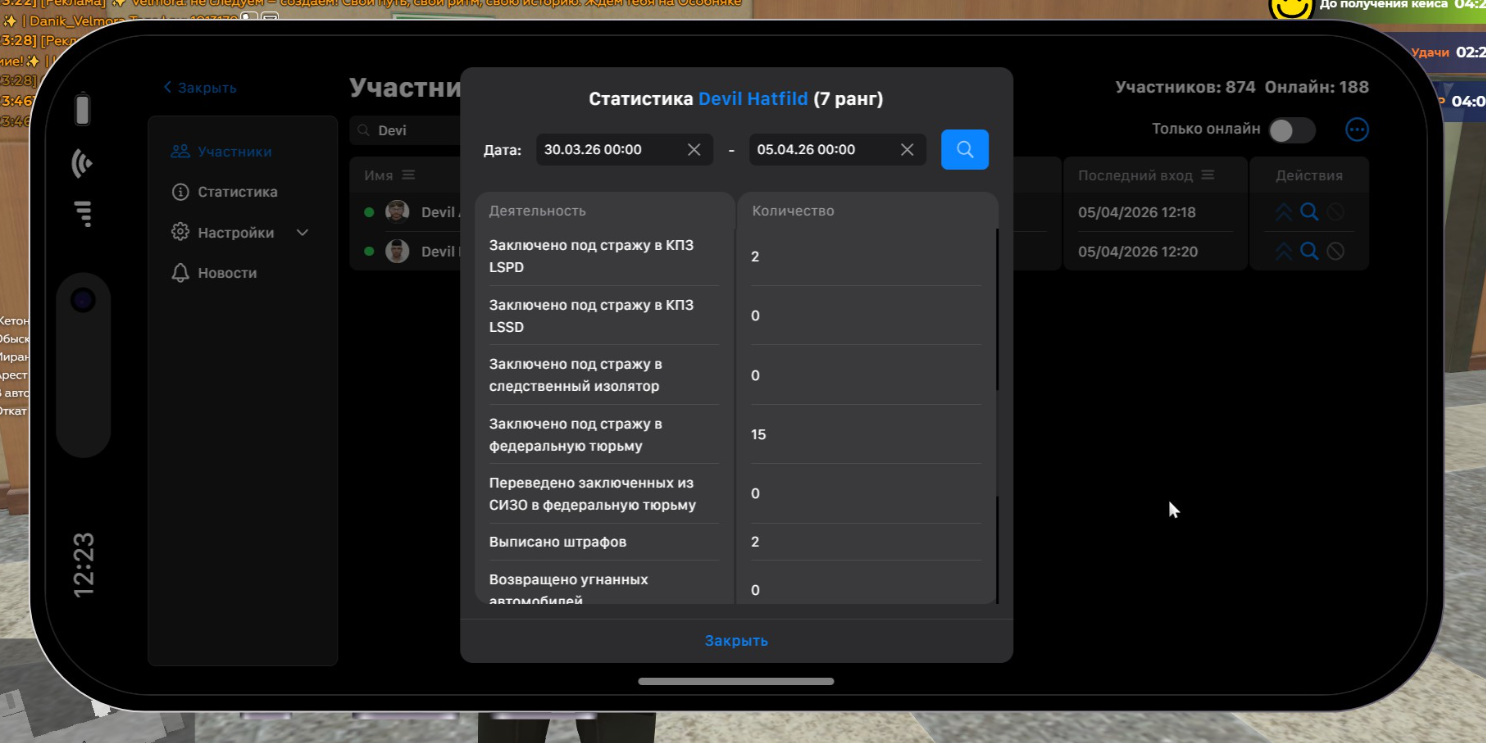
Task: Toggle the Только онлайн switch
Action: [1291, 130]
